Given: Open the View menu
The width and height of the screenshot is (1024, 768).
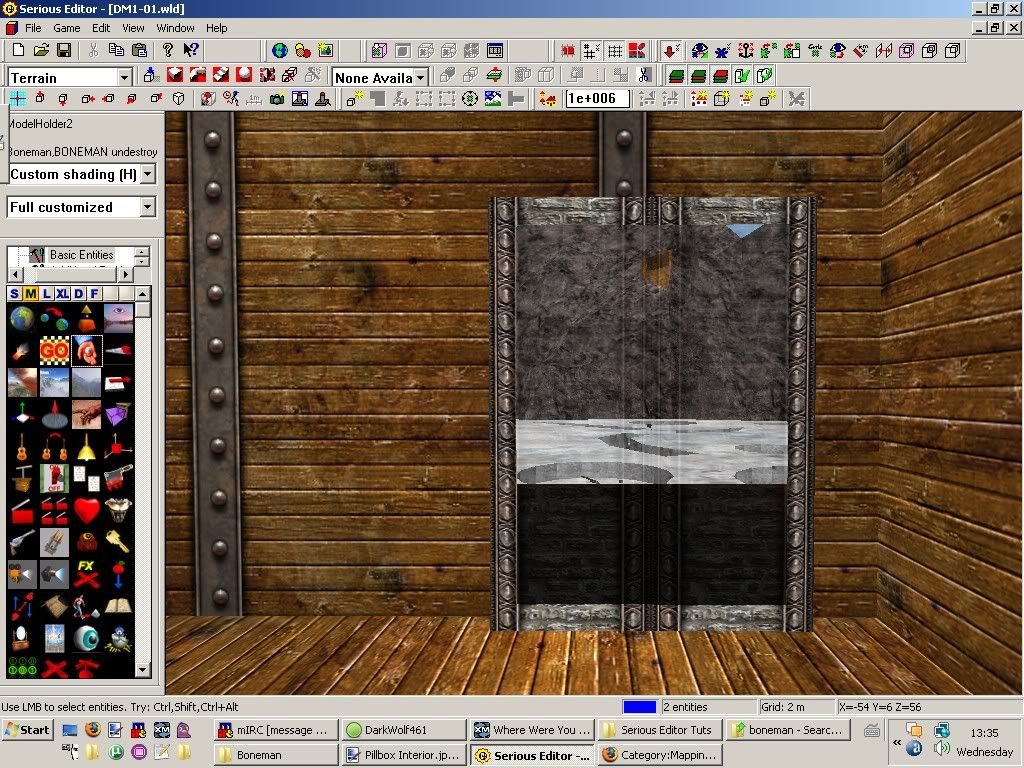Looking at the screenshot, I should coord(133,28).
